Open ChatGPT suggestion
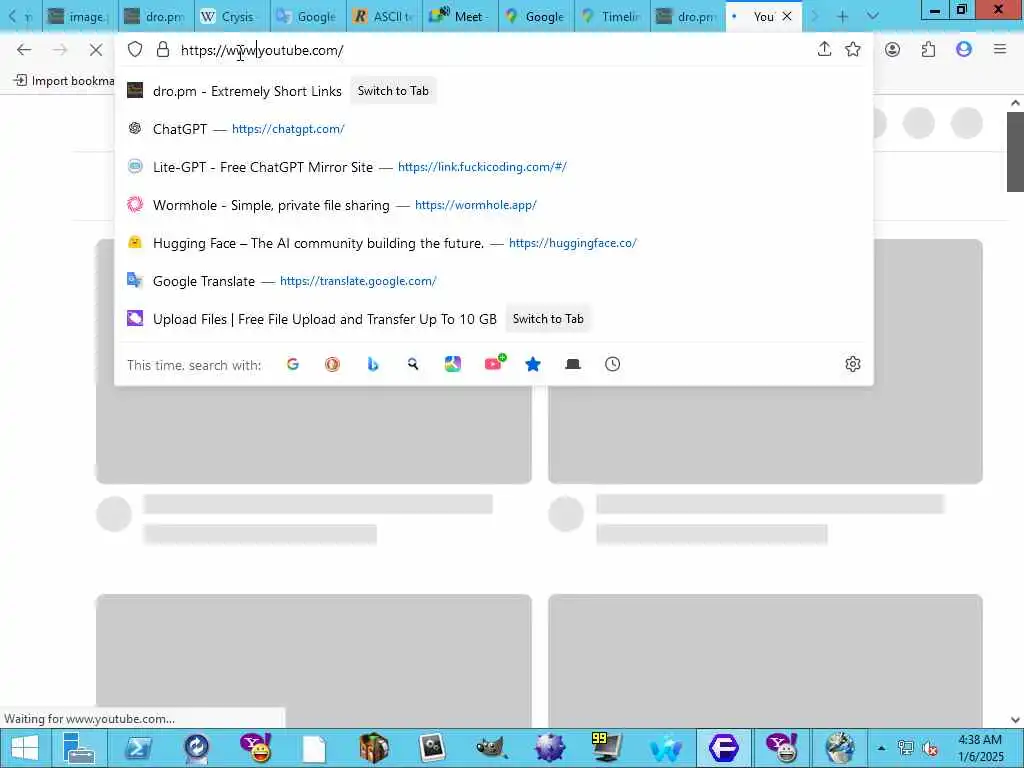Viewport: 1024px width, 768px height. [494, 129]
